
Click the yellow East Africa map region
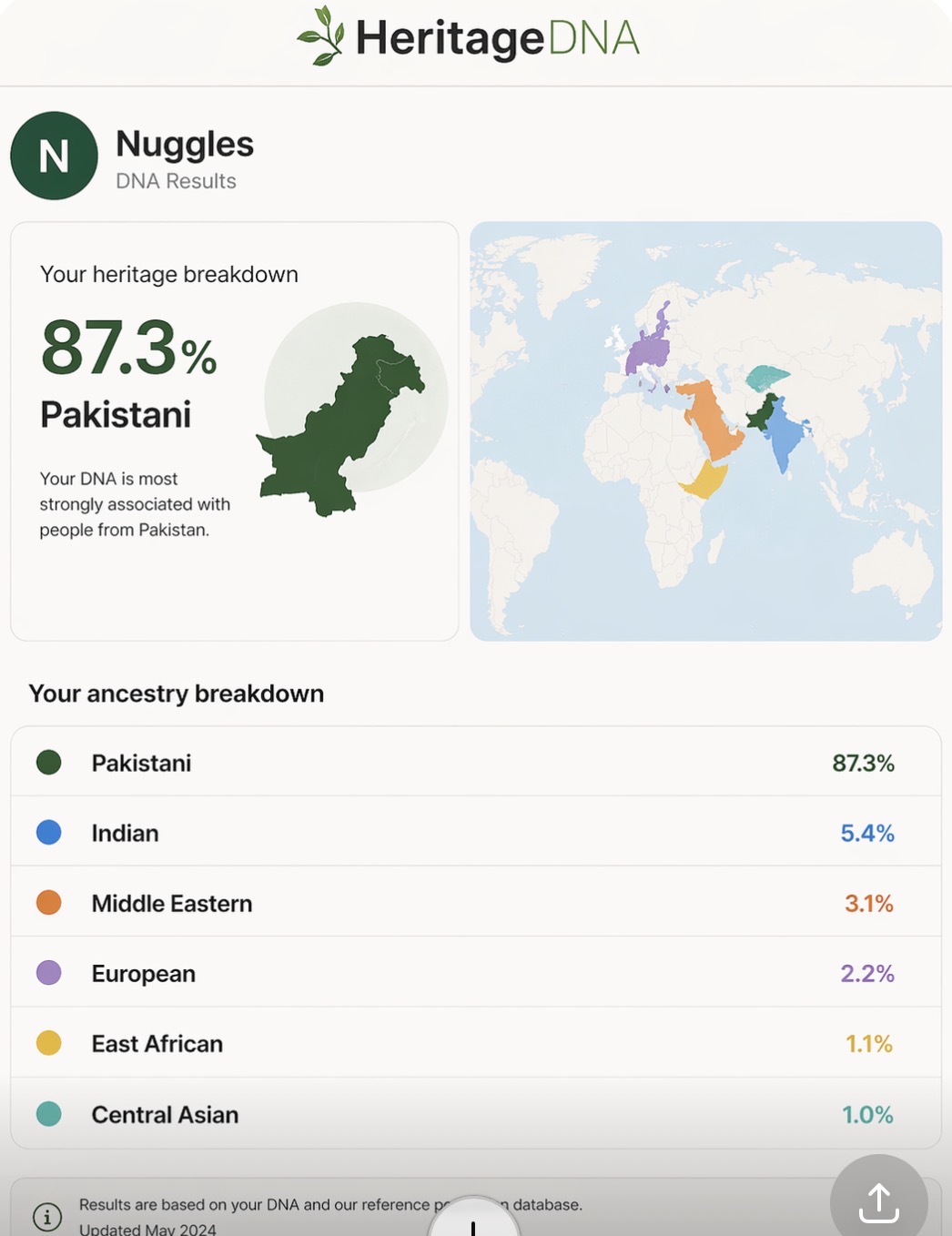coord(704,479)
